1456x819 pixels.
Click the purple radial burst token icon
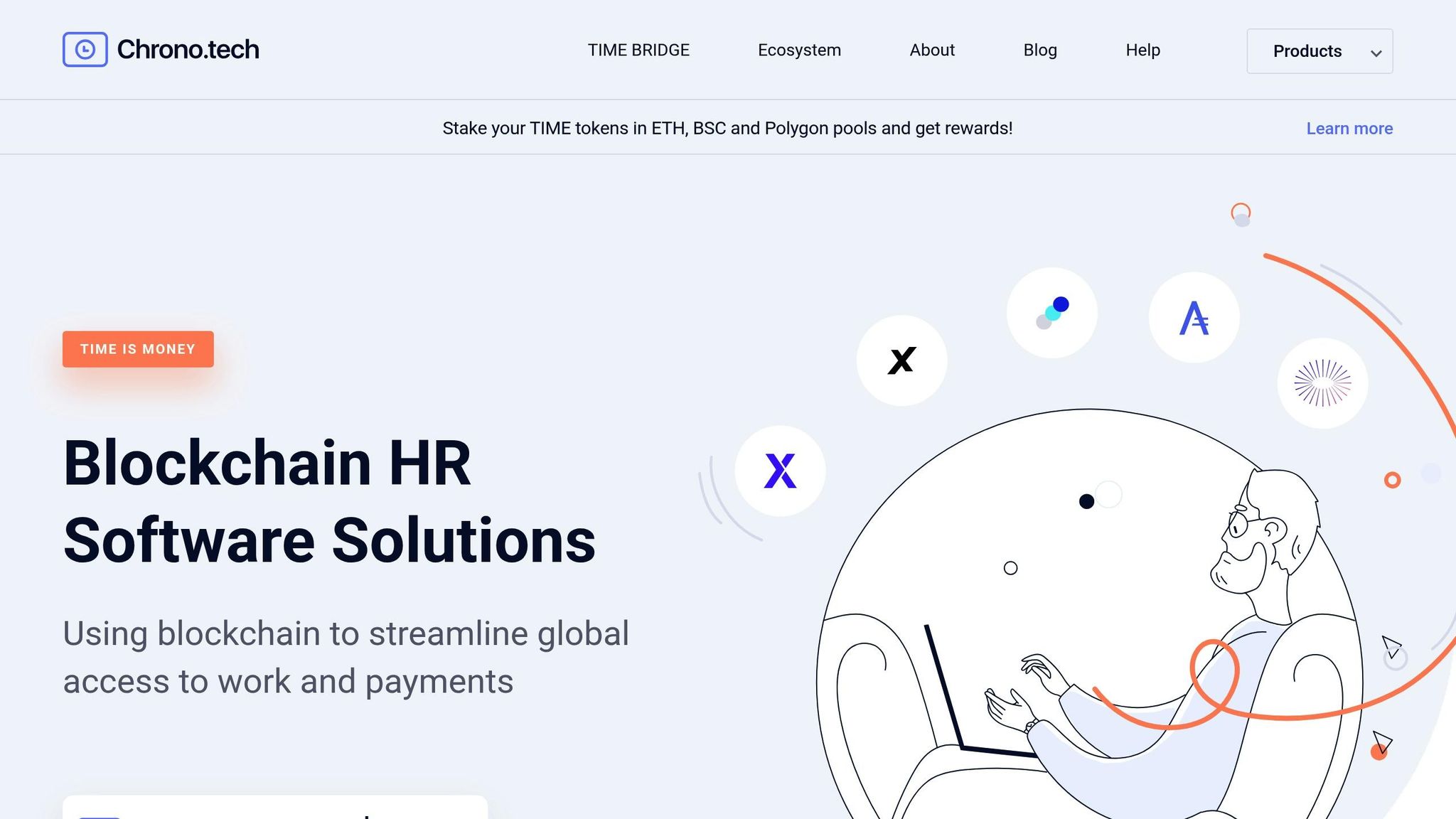point(1322,383)
